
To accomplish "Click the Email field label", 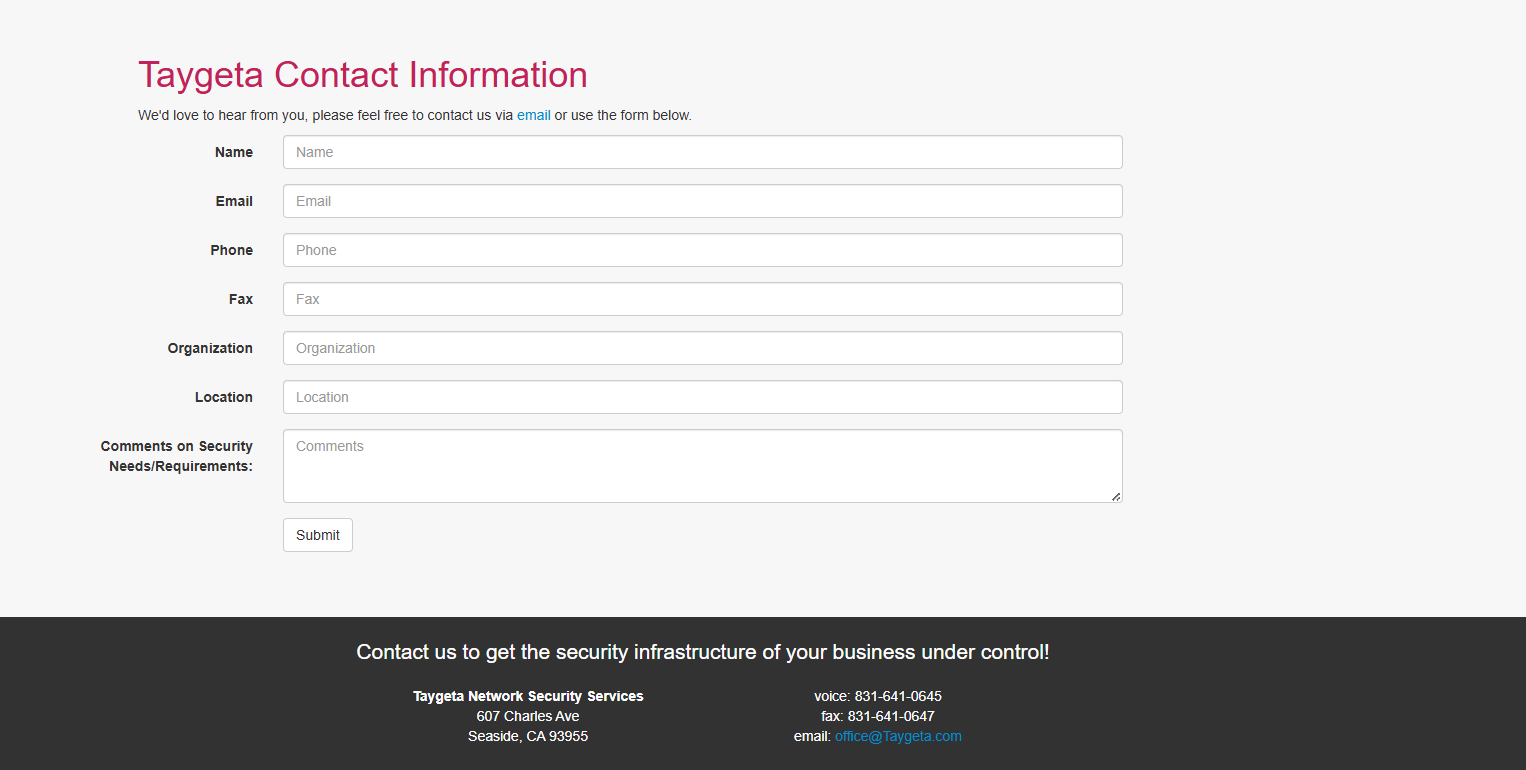I will [234, 201].
